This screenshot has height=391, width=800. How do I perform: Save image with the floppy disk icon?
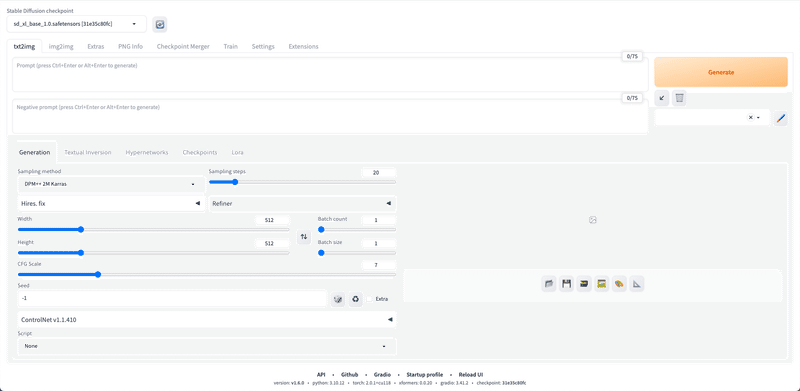click(566, 284)
